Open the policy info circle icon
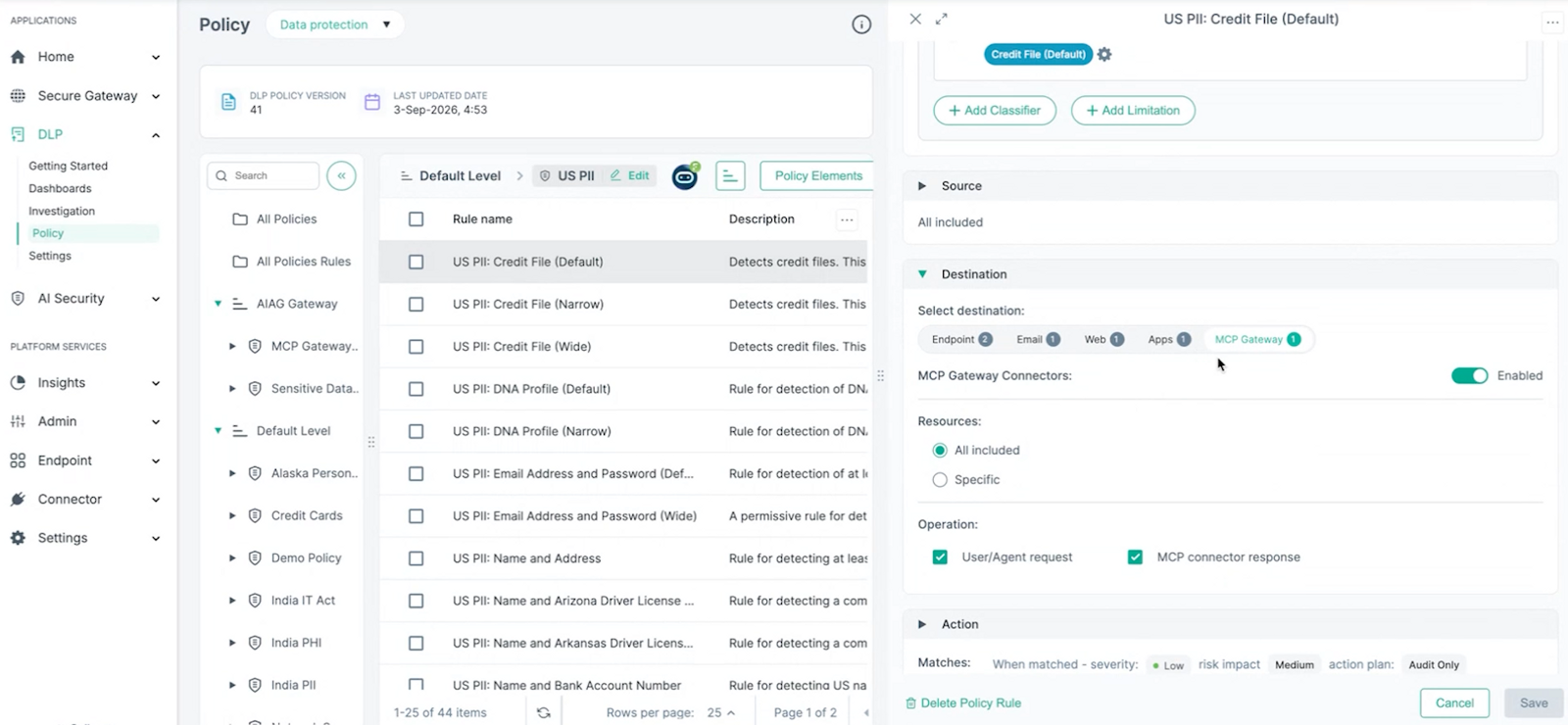This screenshot has height=725, width=1568. [x=861, y=24]
